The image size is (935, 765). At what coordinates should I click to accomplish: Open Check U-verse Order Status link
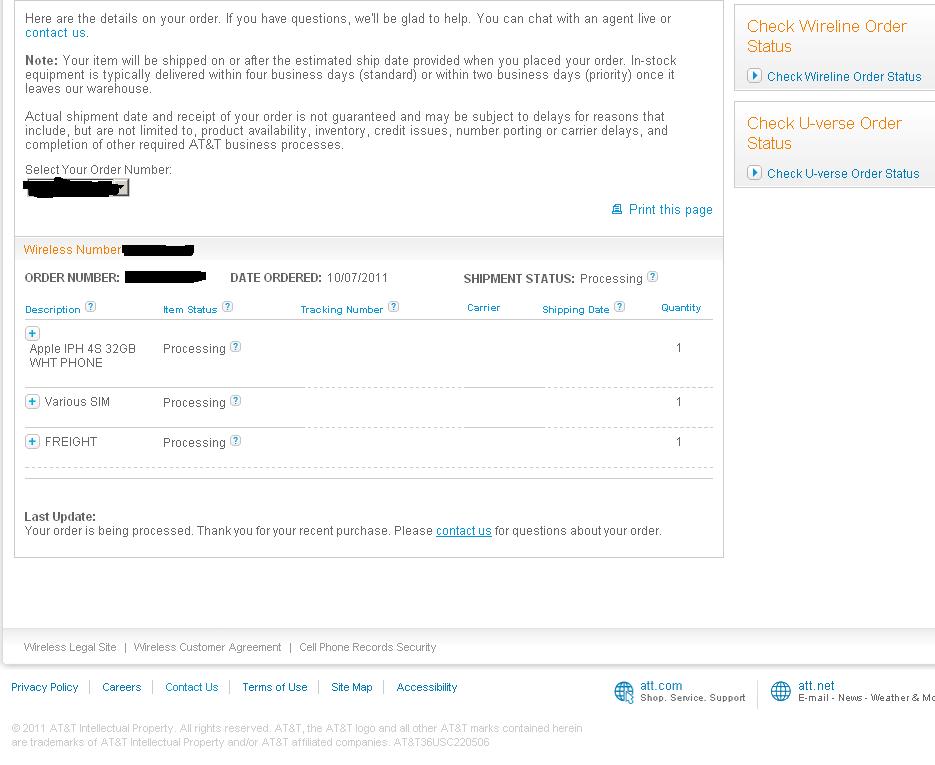click(843, 174)
